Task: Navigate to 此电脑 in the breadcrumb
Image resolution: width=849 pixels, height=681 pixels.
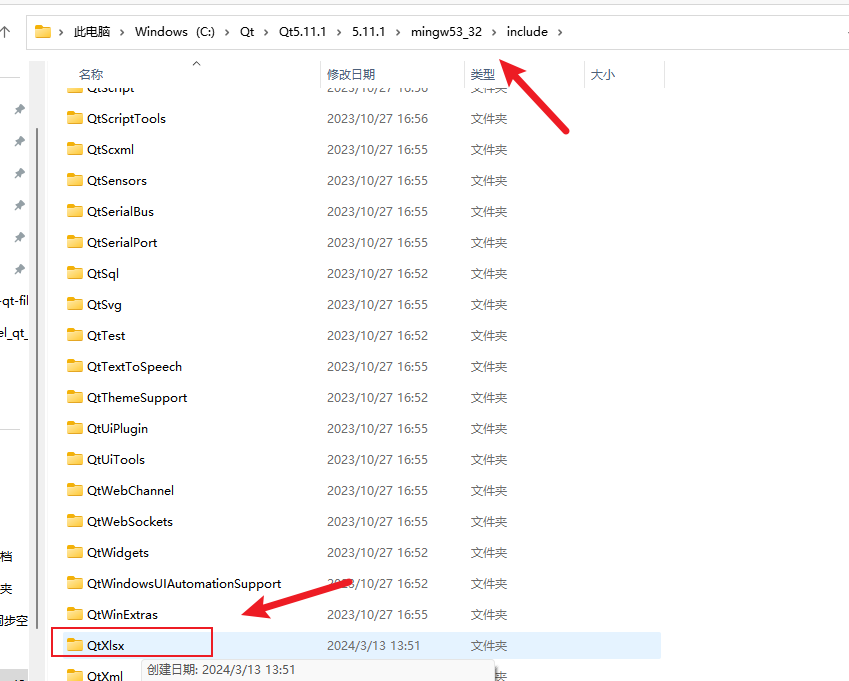Action: point(92,32)
